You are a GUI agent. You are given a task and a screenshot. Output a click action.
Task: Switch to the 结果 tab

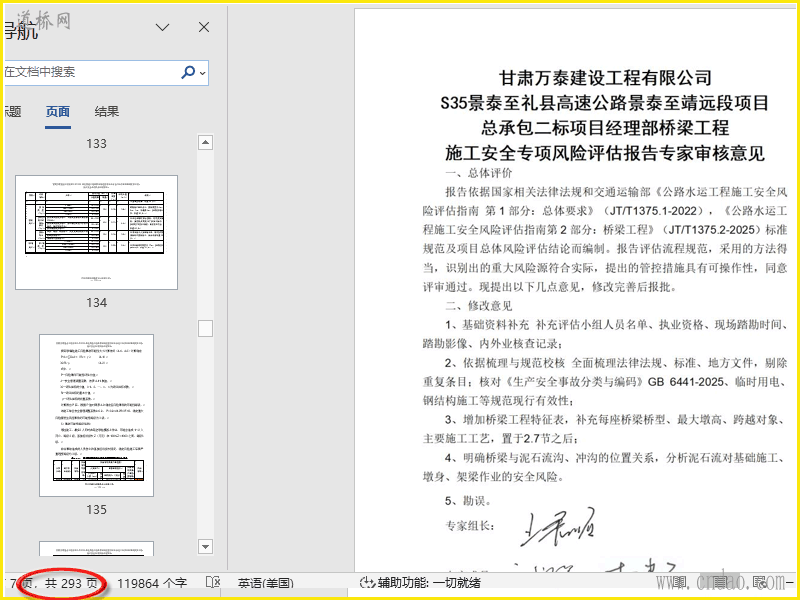[107, 112]
